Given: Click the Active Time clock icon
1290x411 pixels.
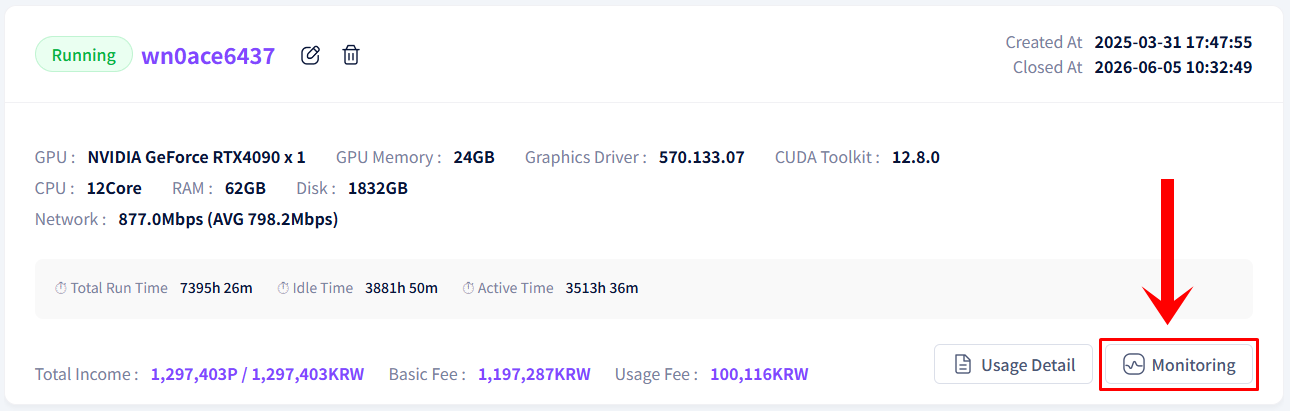Looking at the screenshot, I should tap(469, 288).
